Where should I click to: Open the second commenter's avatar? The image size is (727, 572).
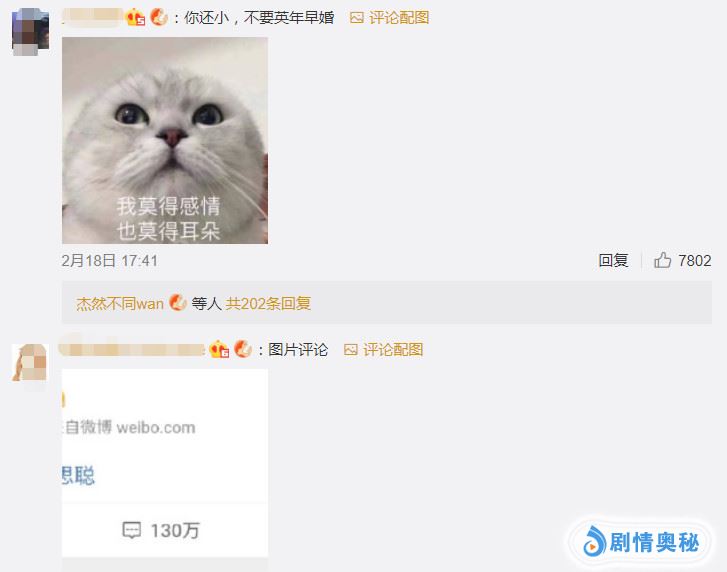pos(30,363)
